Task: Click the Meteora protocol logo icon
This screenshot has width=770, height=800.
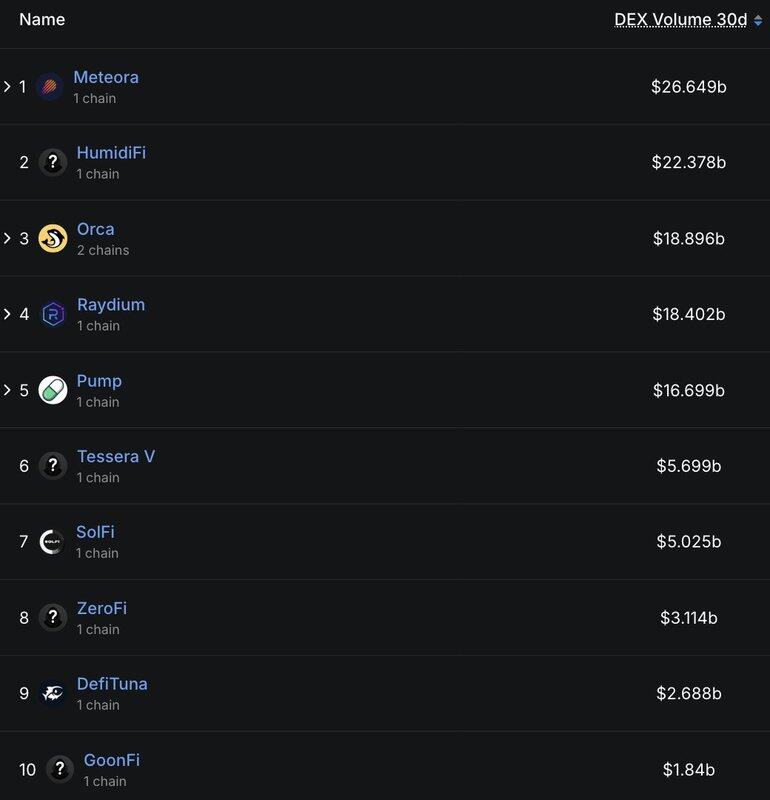Action: 49,86
